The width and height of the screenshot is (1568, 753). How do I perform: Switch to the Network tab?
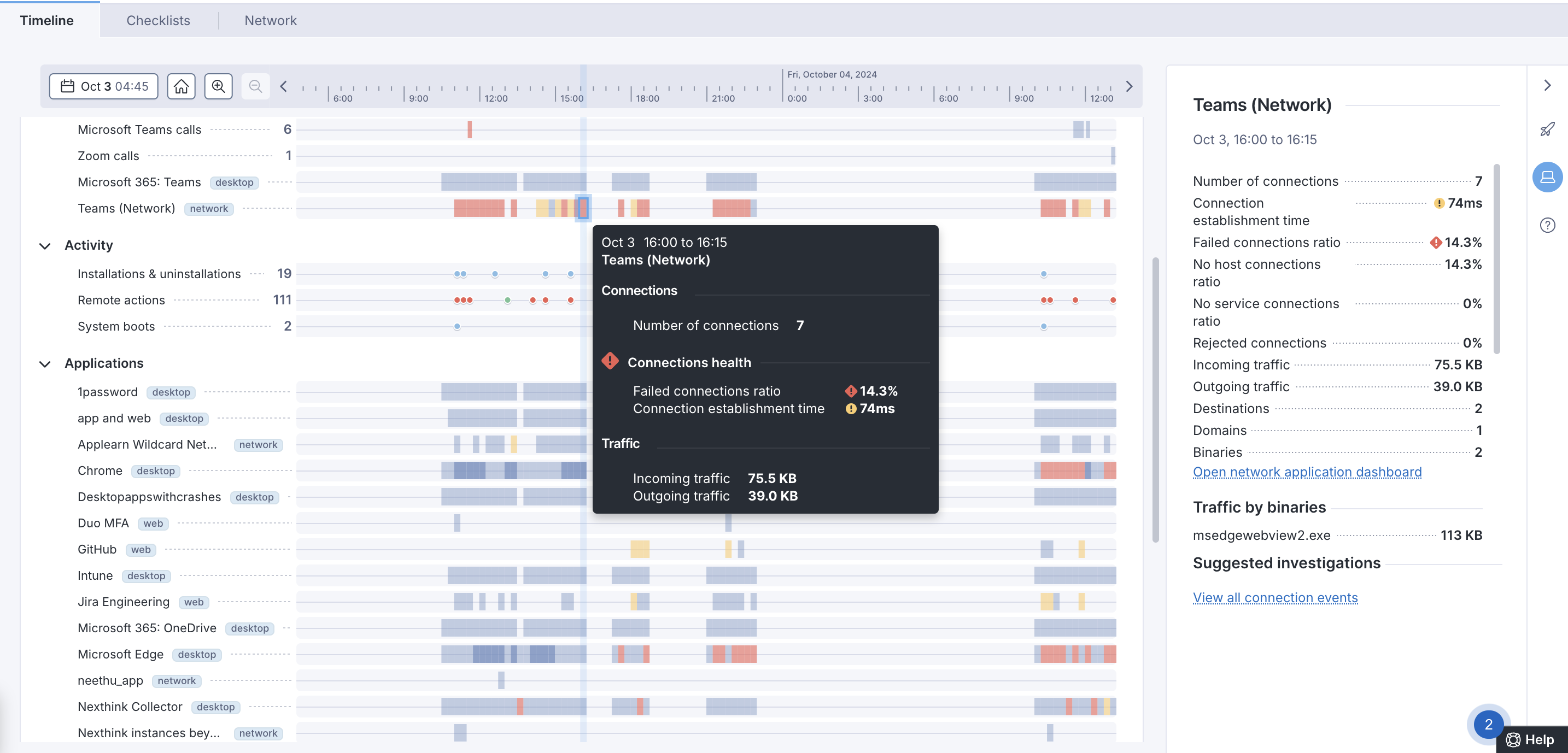pos(270,21)
